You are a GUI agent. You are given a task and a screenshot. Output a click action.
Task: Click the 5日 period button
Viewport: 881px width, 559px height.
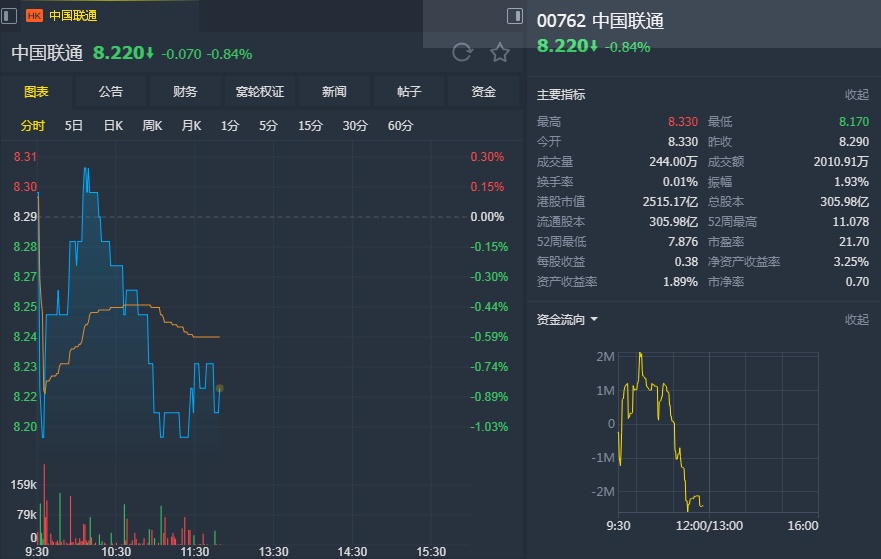pyautogui.click(x=74, y=126)
